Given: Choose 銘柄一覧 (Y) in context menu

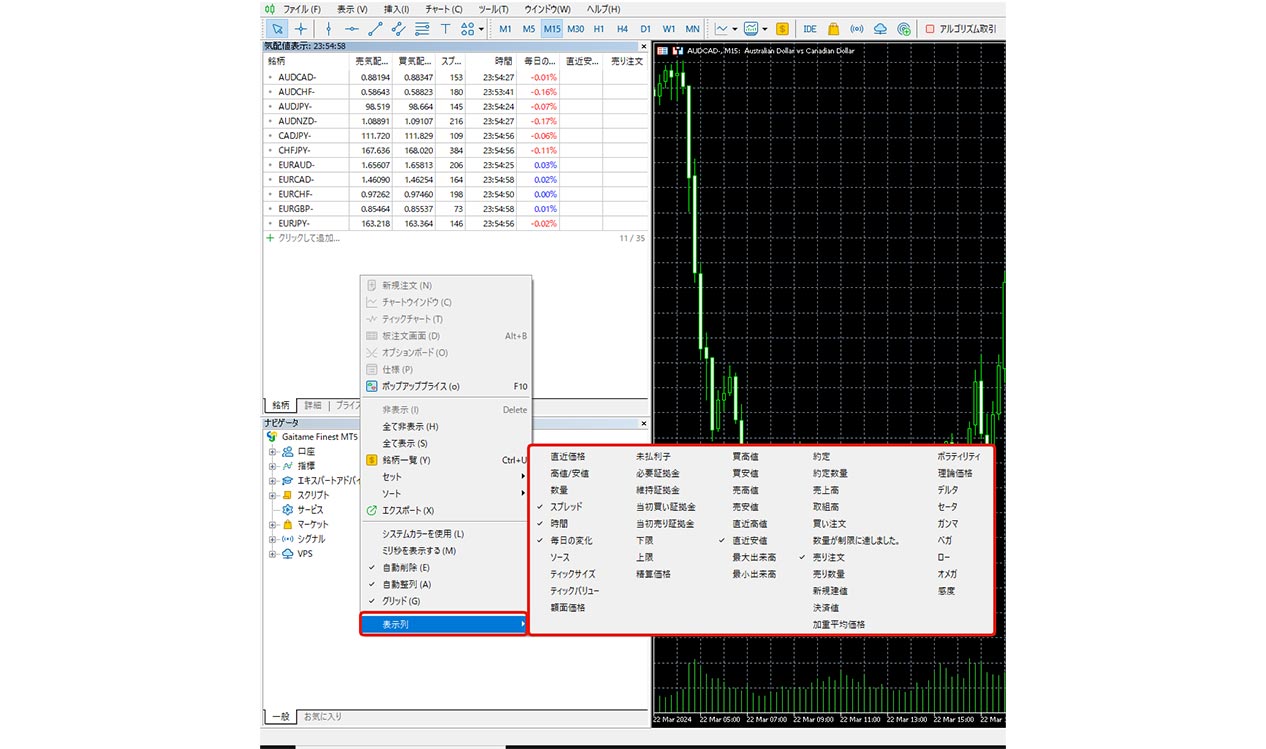Looking at the screenshot, I should [x=446, y=460].
